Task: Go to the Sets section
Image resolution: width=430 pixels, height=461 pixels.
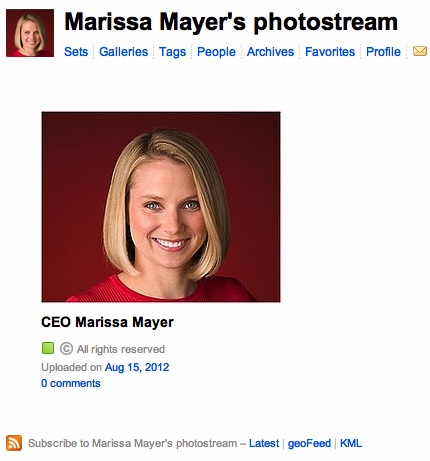Action: pyautogui.click(x=76, y=52)
